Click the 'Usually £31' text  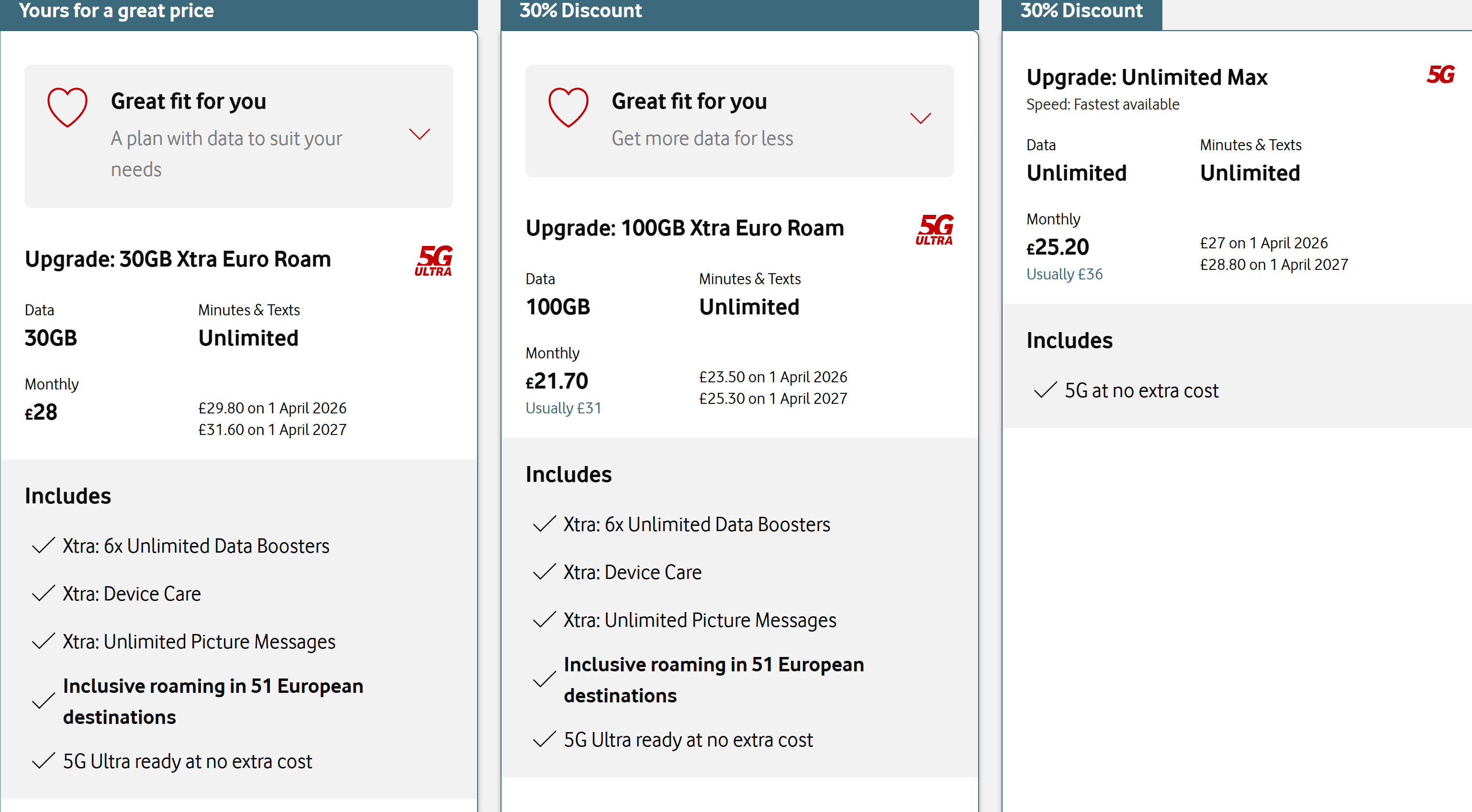pos(563,408)
